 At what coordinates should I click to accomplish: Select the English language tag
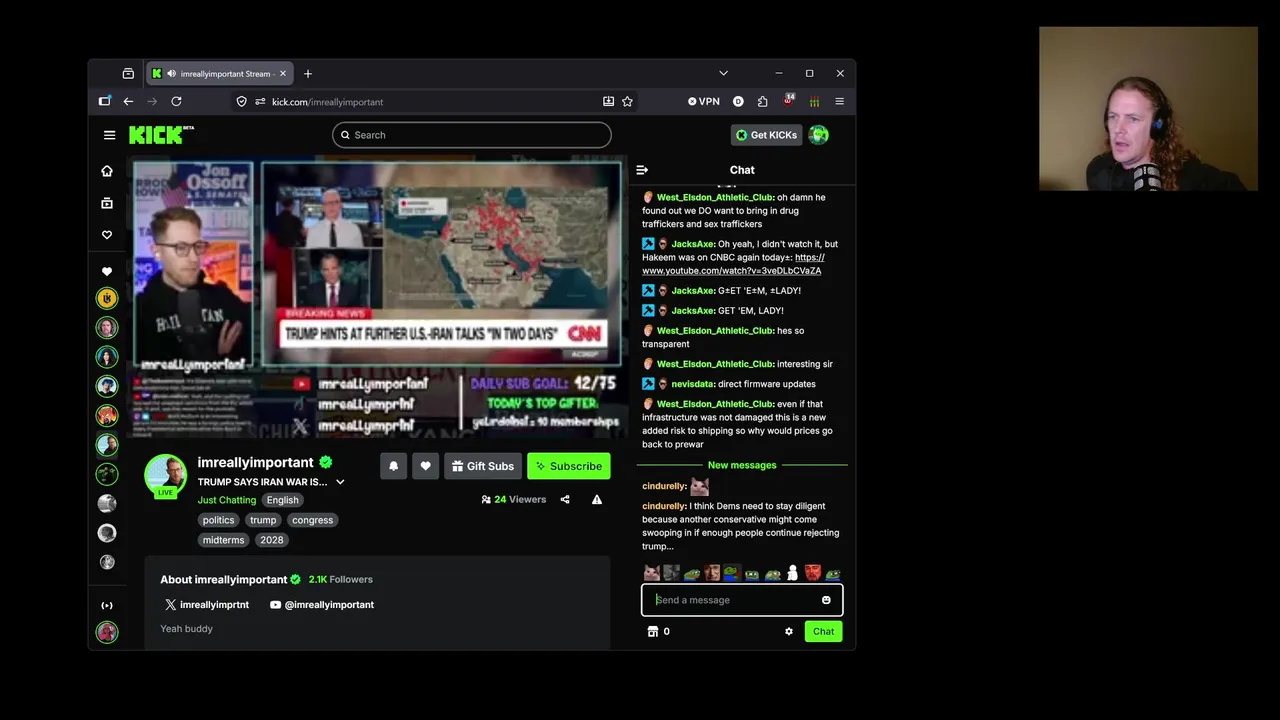[x=282, y=500]
